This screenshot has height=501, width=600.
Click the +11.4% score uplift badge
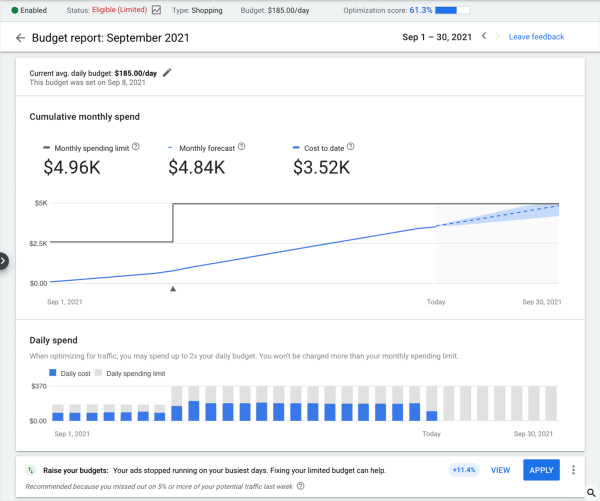(463, 470)
